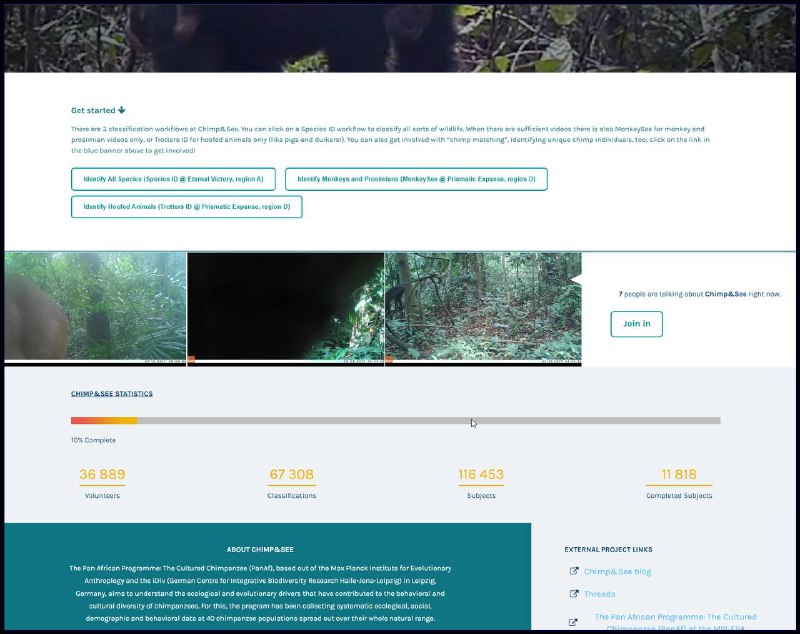The height and width of the screenshot is (634, 800).
Task: Click the external link icon next to Threads
Action: coord(574,593)
